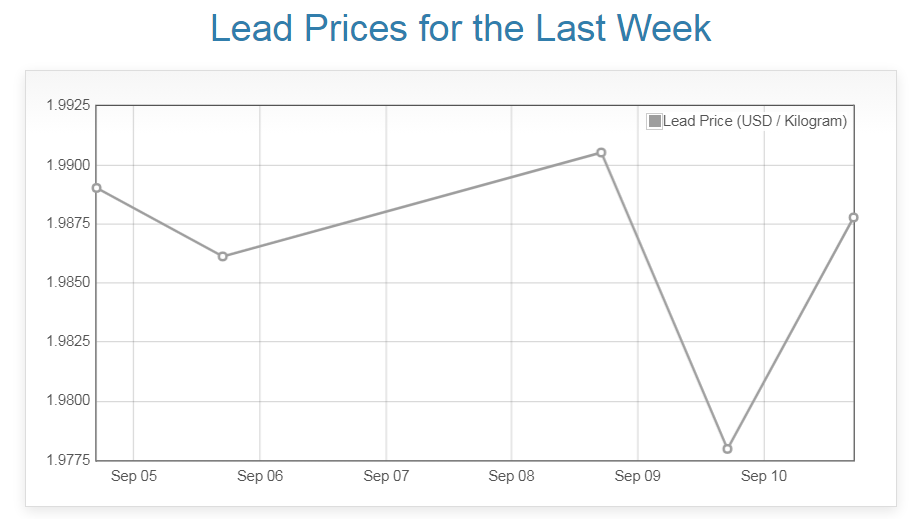Select the 1.9875 price axis label
This screenshot has height=519, width=912.
pos(68,223)
